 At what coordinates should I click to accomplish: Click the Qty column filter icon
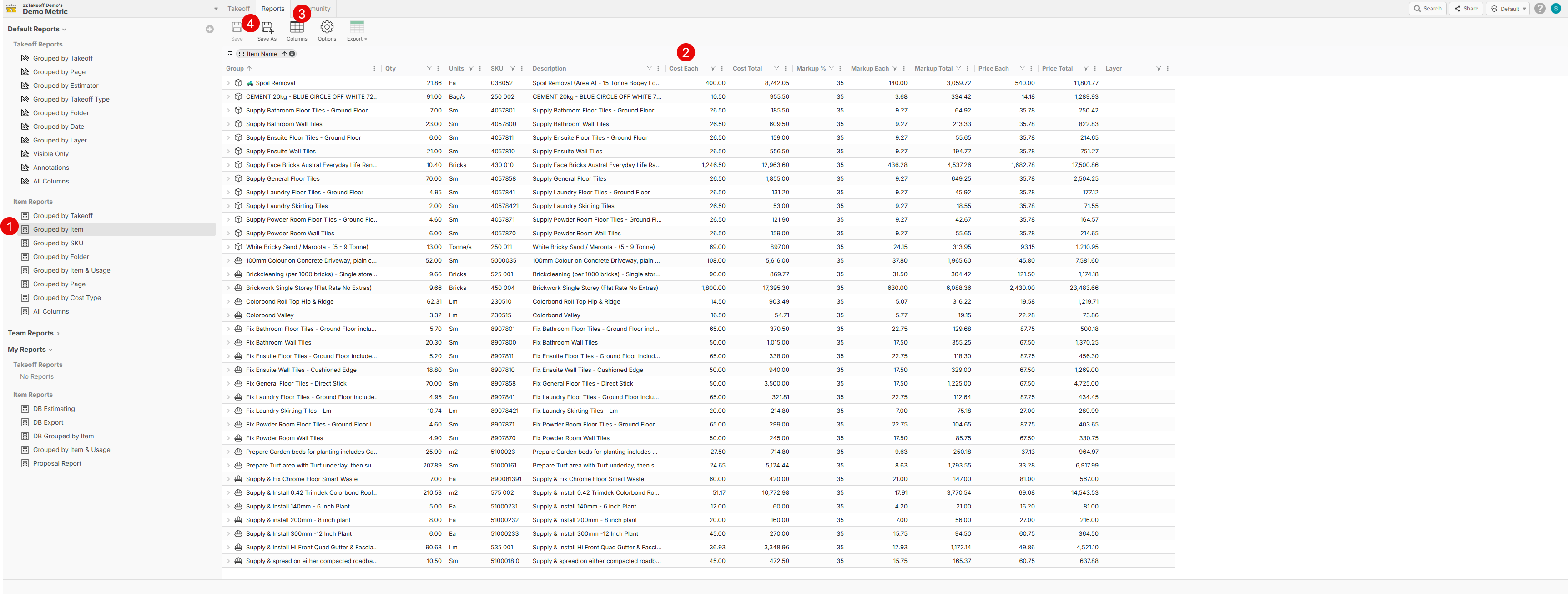pyautogui.click(x=429, y=69)
